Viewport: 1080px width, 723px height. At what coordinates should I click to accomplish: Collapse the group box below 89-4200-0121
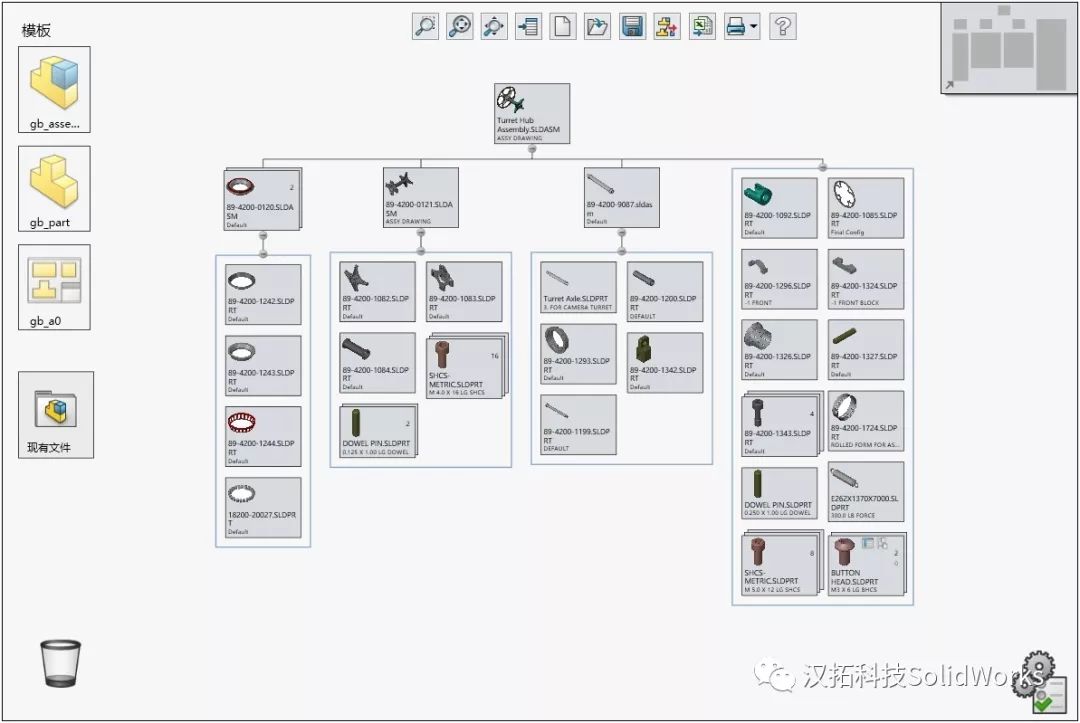421,251
